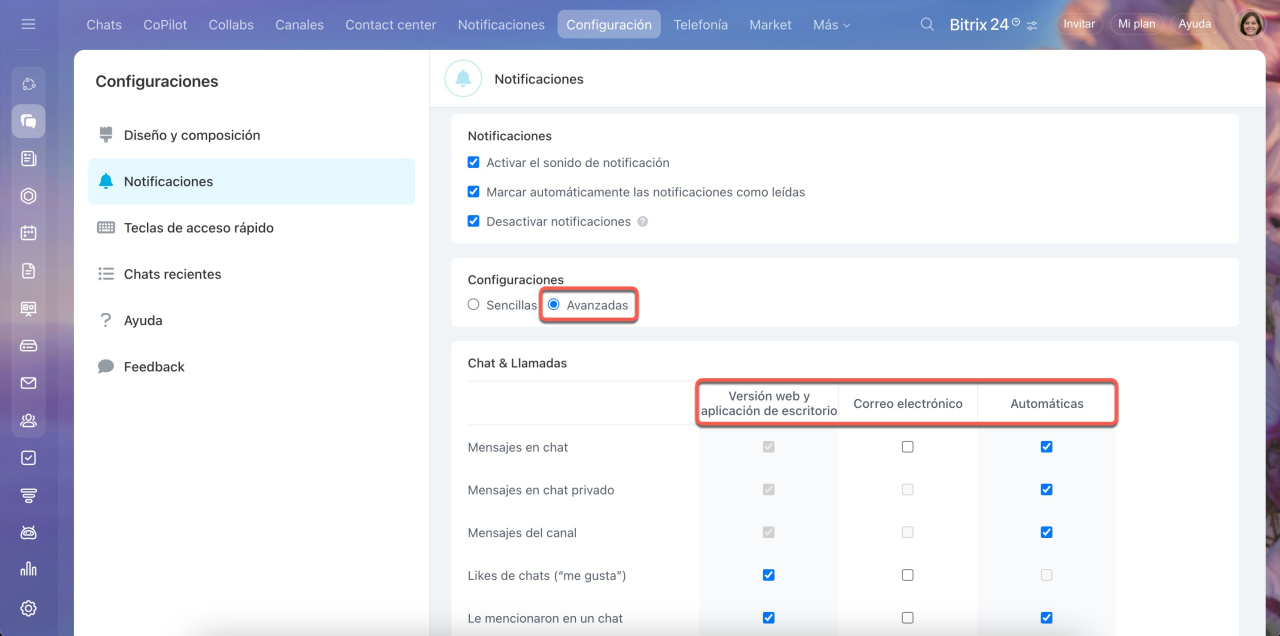Click the search magnifier icon in top bar

point(927,24)
